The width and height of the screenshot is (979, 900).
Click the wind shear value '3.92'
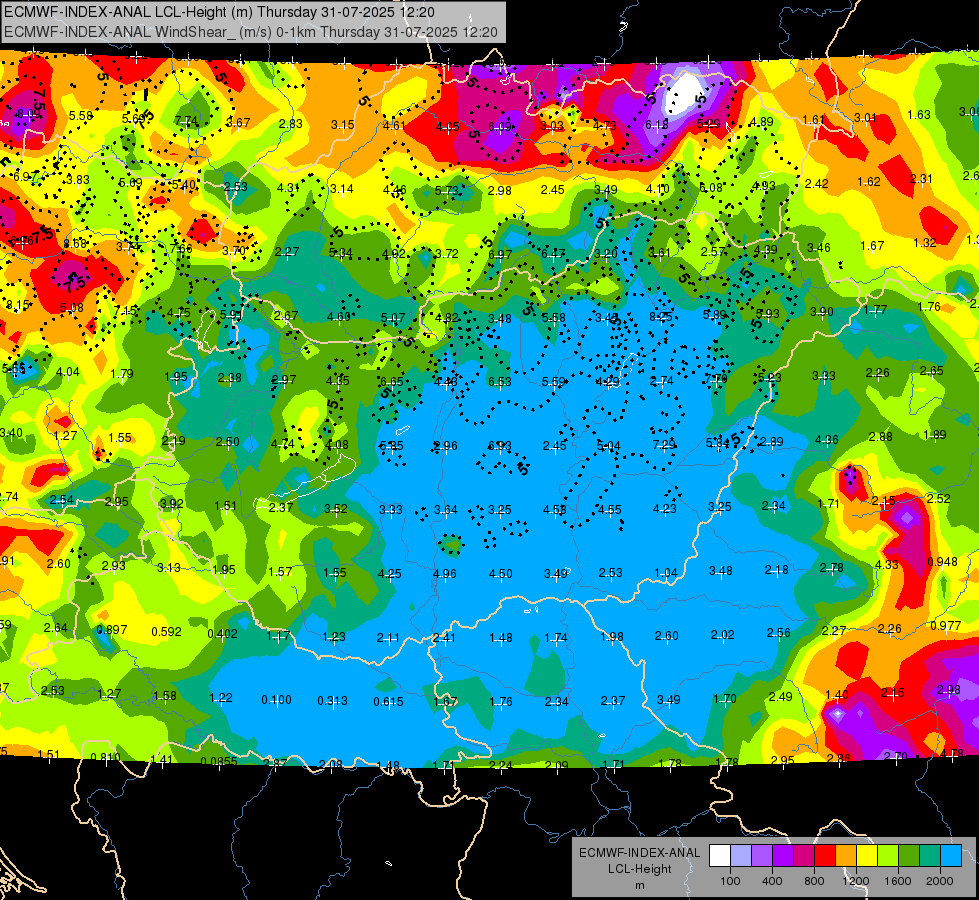pyautogui.click(x=172, y=503)
